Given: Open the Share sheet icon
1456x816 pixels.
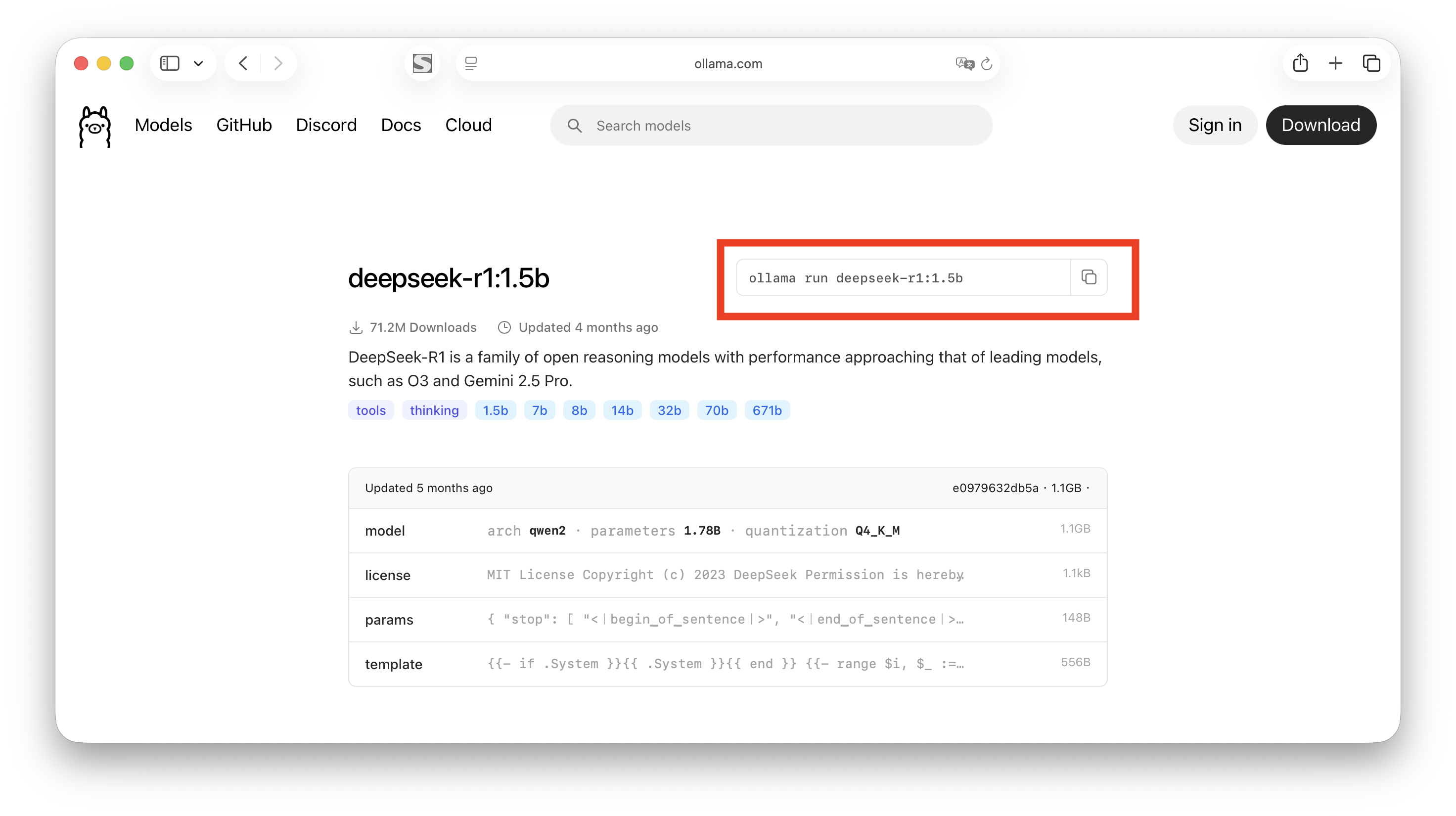Looking at the screenshot, I should coord(1300,63).
